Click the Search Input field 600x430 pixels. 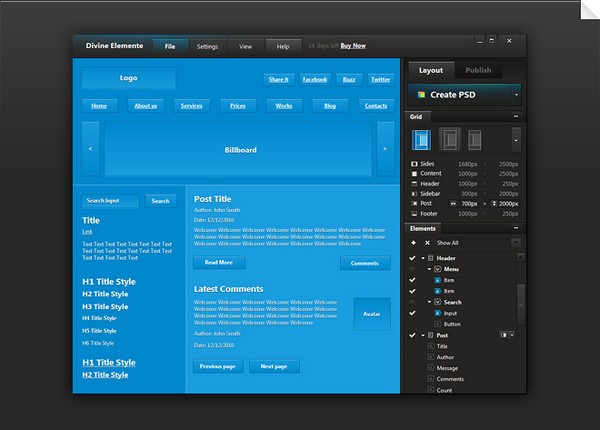click(110, 200)
